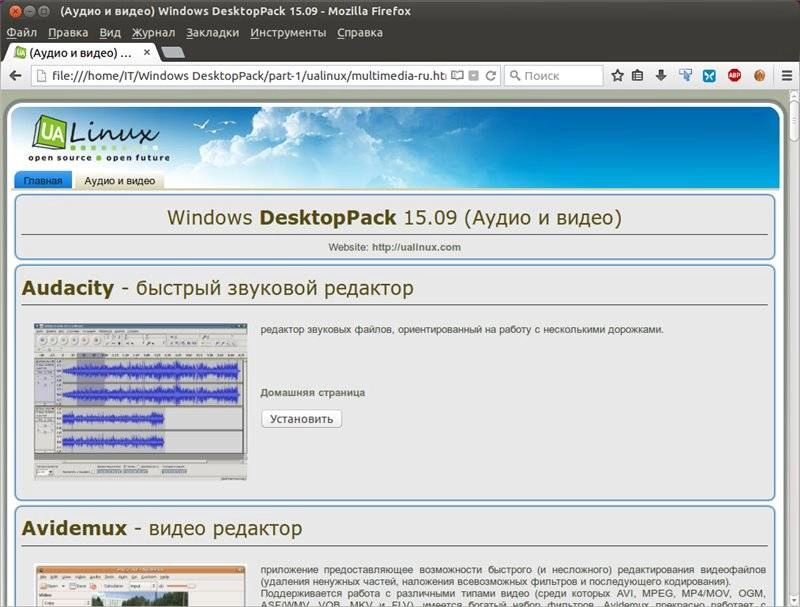800x607 pixels.
Task: Open Audacity Домашняя страница link
Action: (x=312, y=393)
